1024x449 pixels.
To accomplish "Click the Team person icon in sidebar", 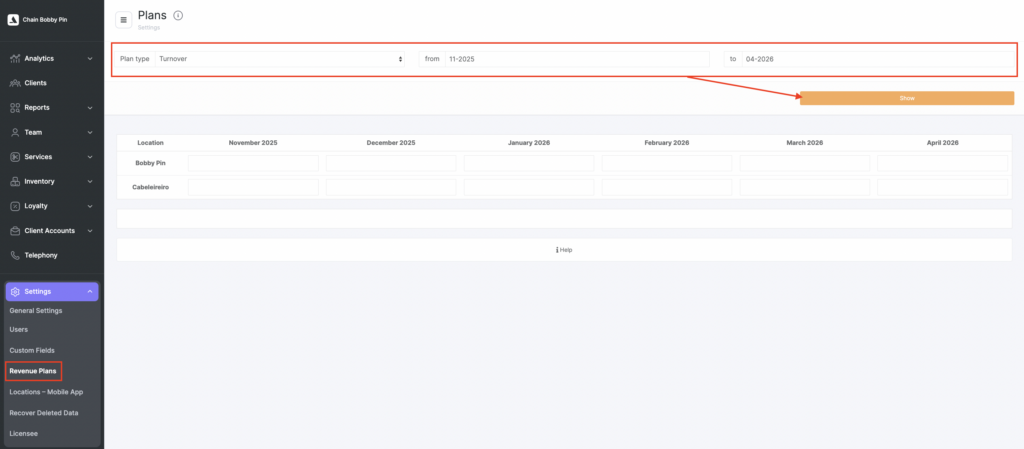I will click(x=15, y=132).
